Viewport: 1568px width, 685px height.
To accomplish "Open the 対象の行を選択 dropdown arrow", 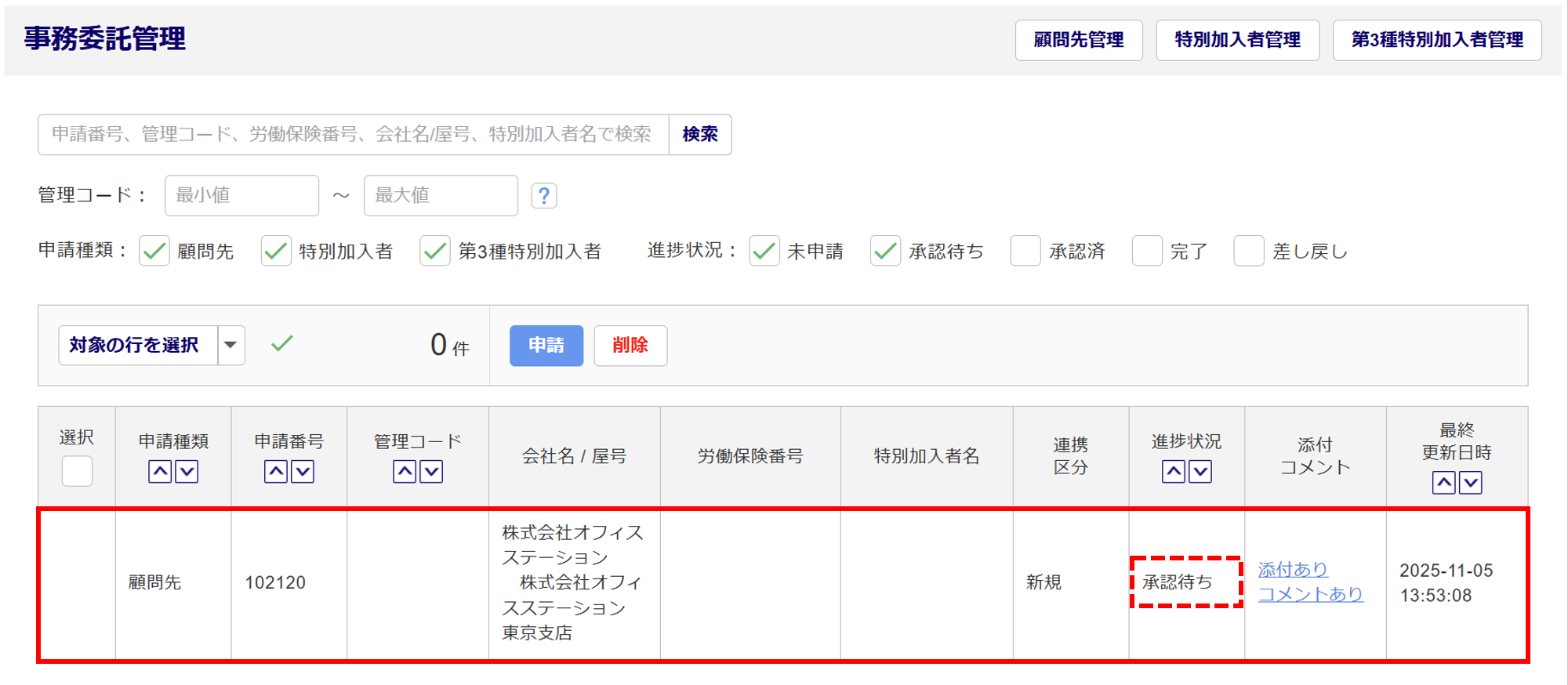I will (x=230, y=346).
